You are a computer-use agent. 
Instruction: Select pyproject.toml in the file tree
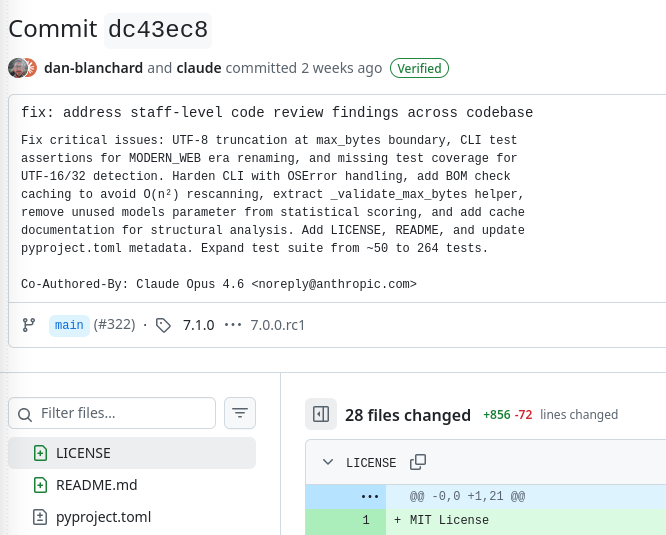103,517
